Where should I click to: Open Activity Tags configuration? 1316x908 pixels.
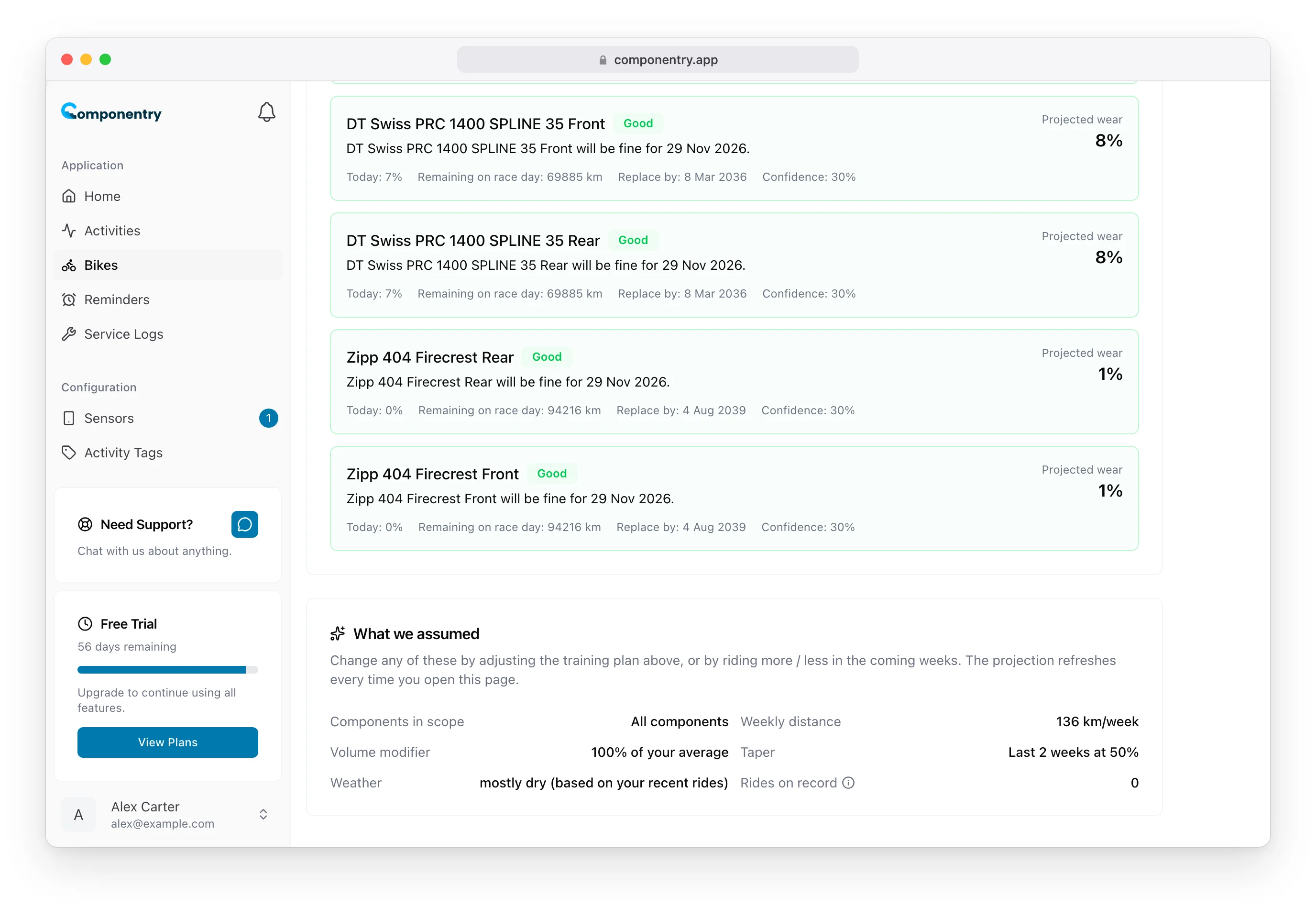pos(168,453)
